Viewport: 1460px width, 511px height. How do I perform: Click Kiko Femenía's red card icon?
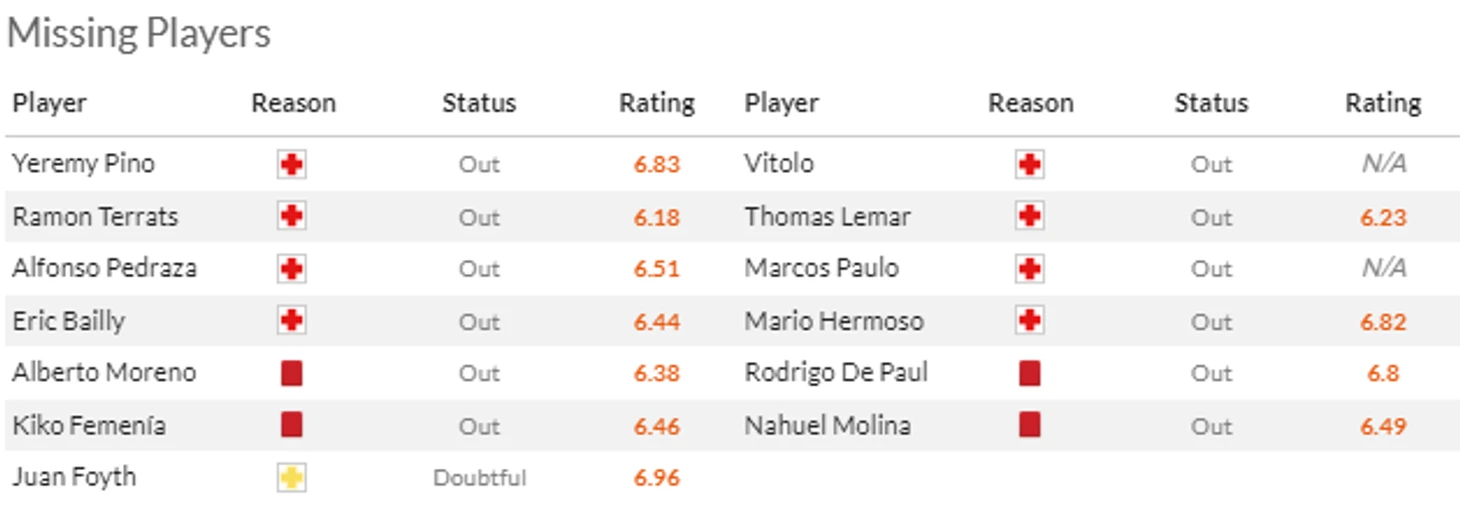292,425
